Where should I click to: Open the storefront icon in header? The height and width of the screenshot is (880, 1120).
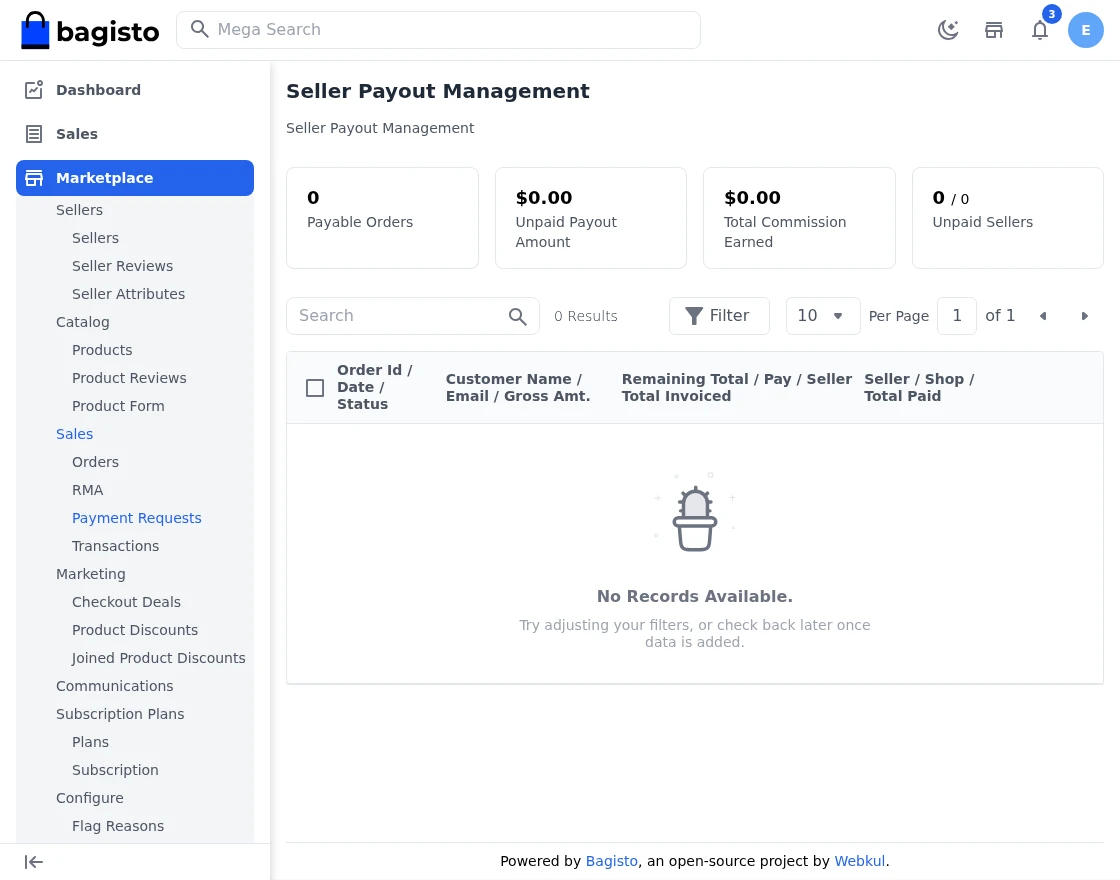click(994, 30)
